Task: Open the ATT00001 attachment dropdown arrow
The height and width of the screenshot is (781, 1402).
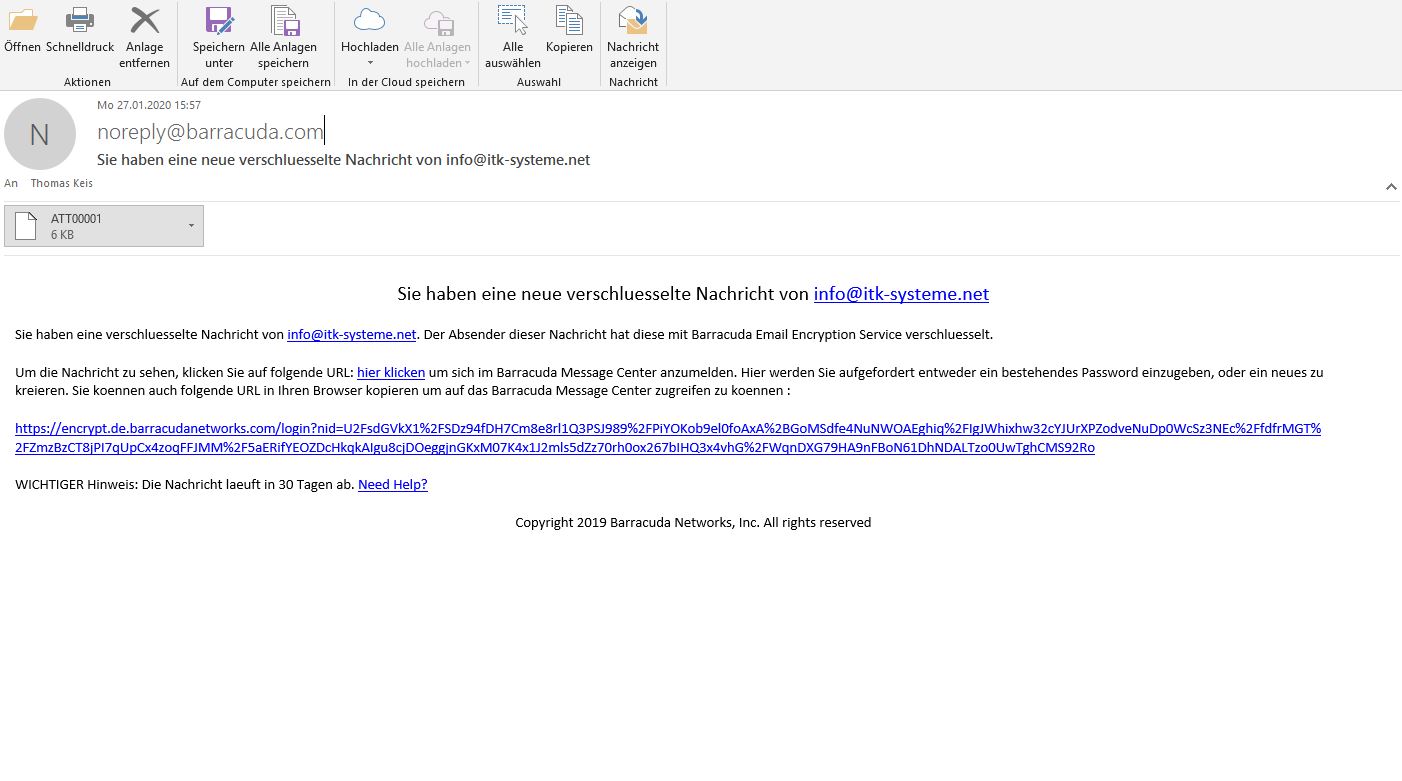Action: click(192, 226)
